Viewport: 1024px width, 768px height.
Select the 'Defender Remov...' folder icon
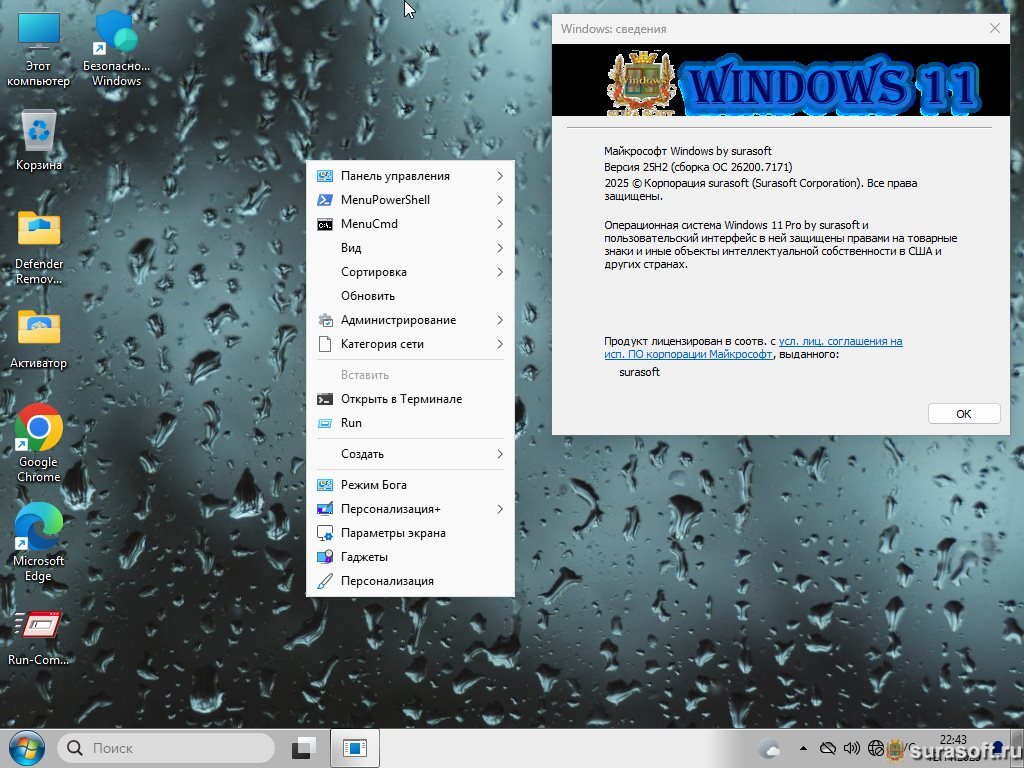(x=39, y=247)
